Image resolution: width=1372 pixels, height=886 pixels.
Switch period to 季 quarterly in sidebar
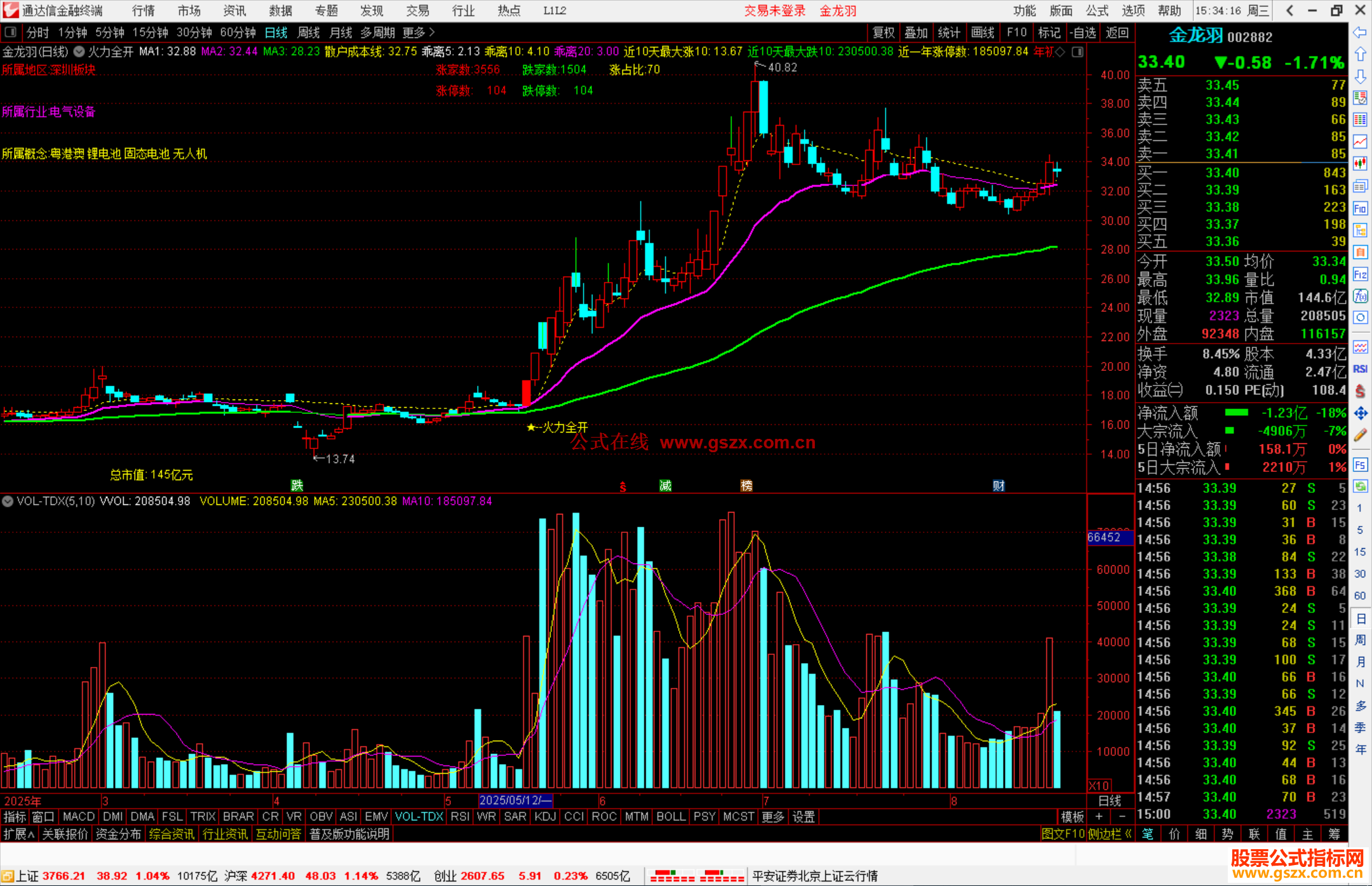tap(1360, 727)
